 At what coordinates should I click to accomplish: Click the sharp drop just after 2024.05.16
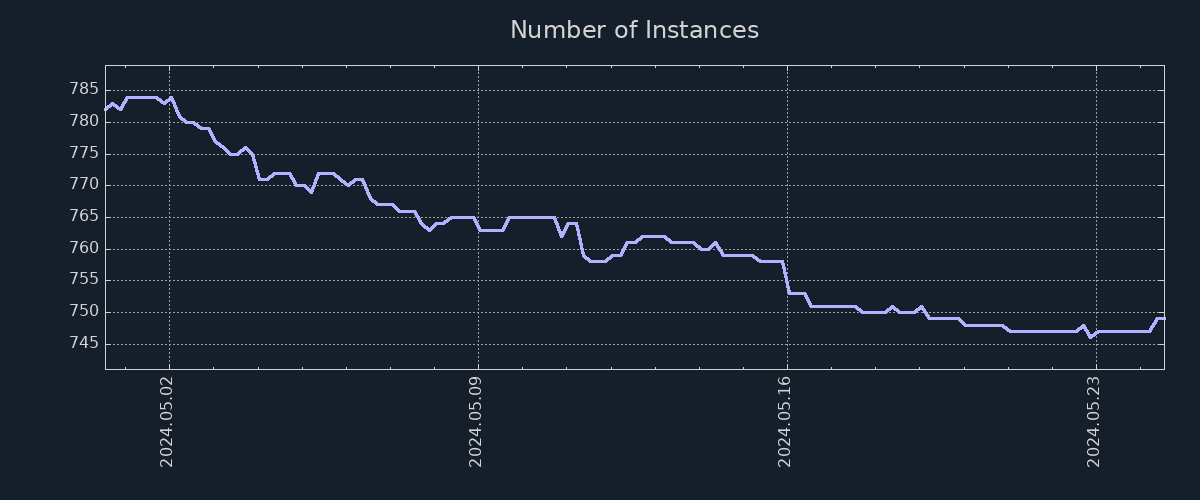tap(786, 278)
